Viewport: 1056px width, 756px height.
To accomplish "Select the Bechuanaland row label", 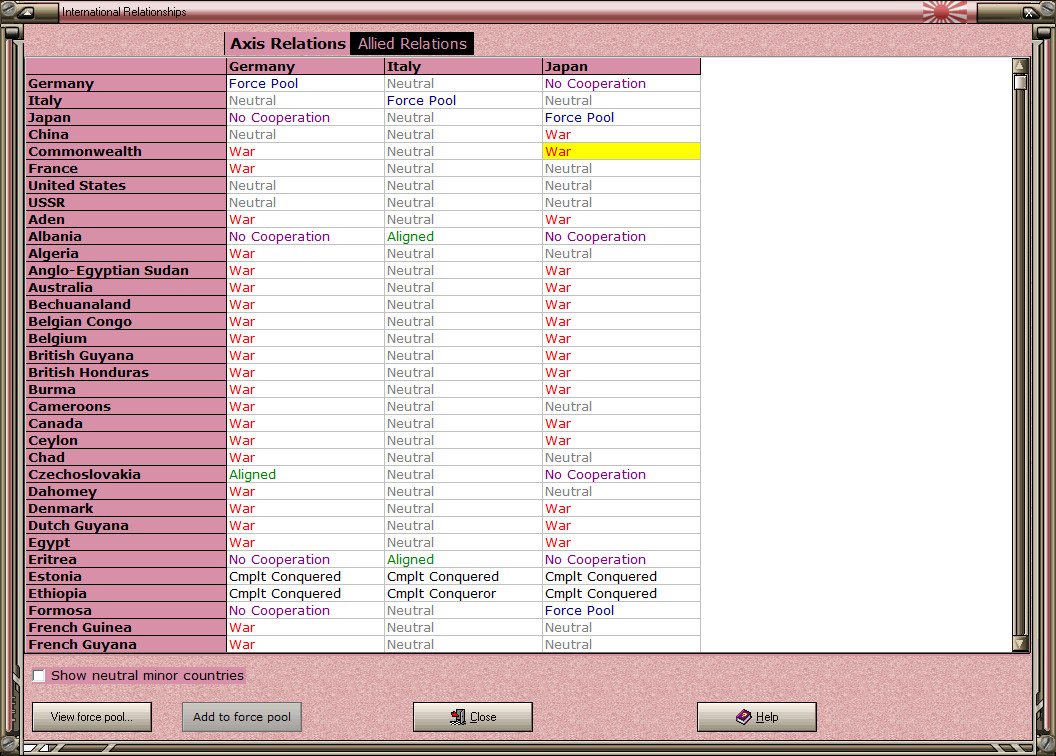I will [x=126, y=304].
